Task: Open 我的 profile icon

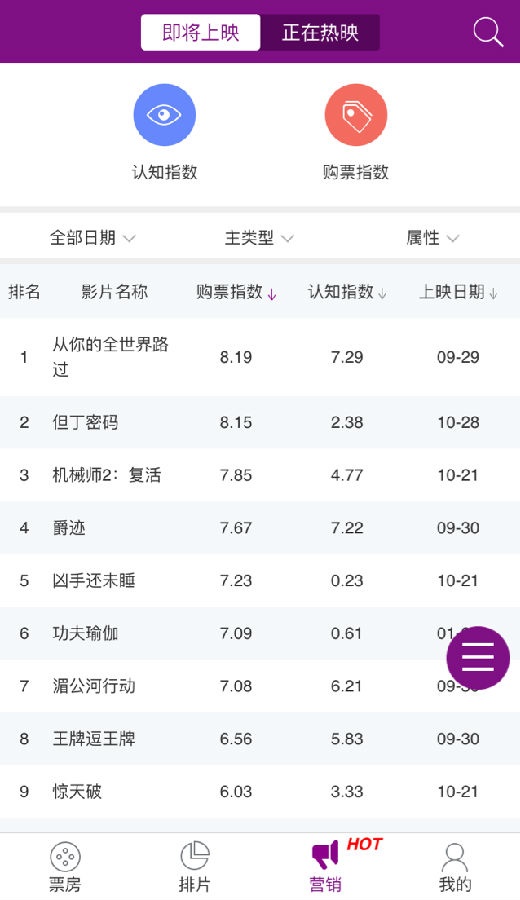Action: 455,858
